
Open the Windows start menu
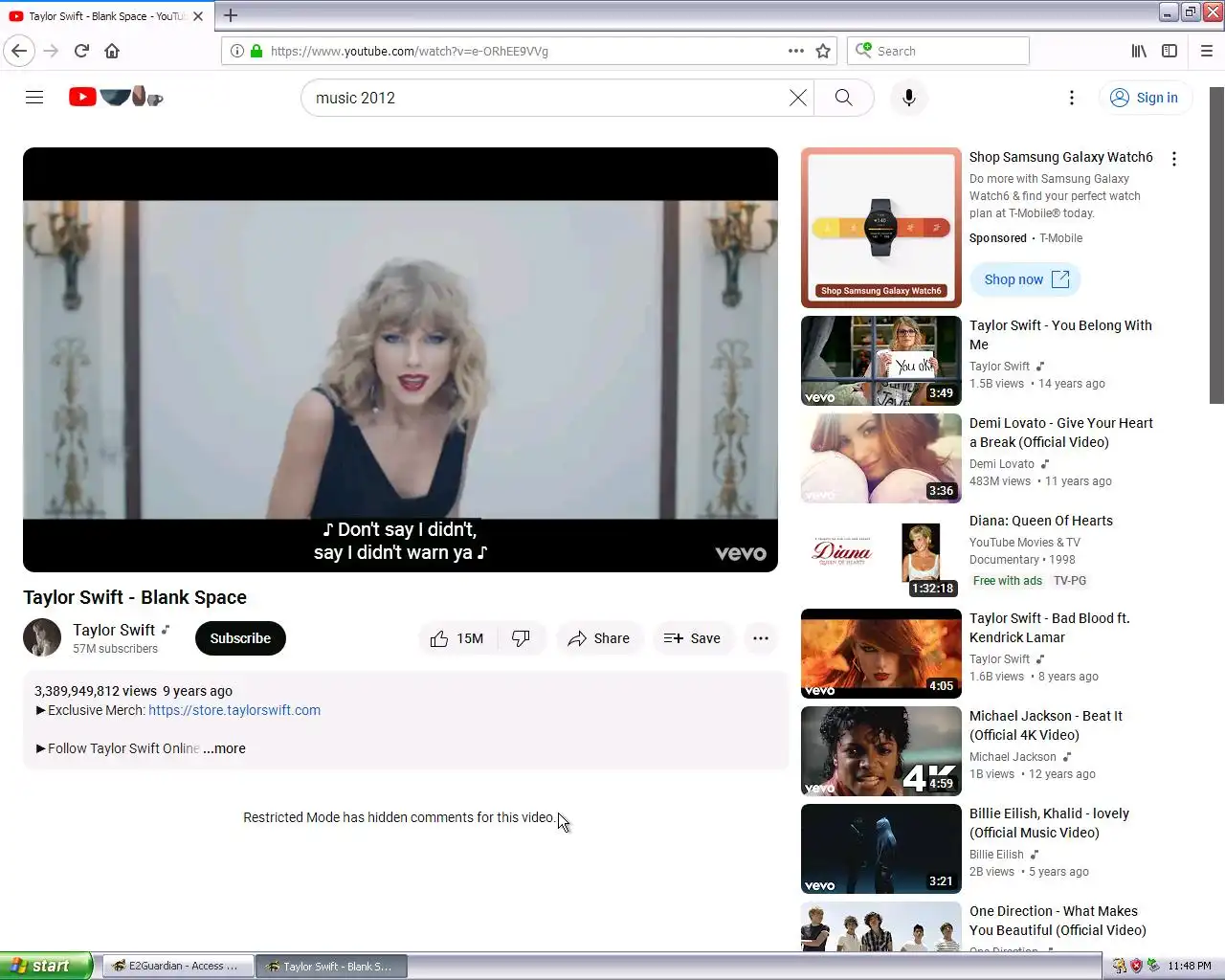click(x=46, y=966)
